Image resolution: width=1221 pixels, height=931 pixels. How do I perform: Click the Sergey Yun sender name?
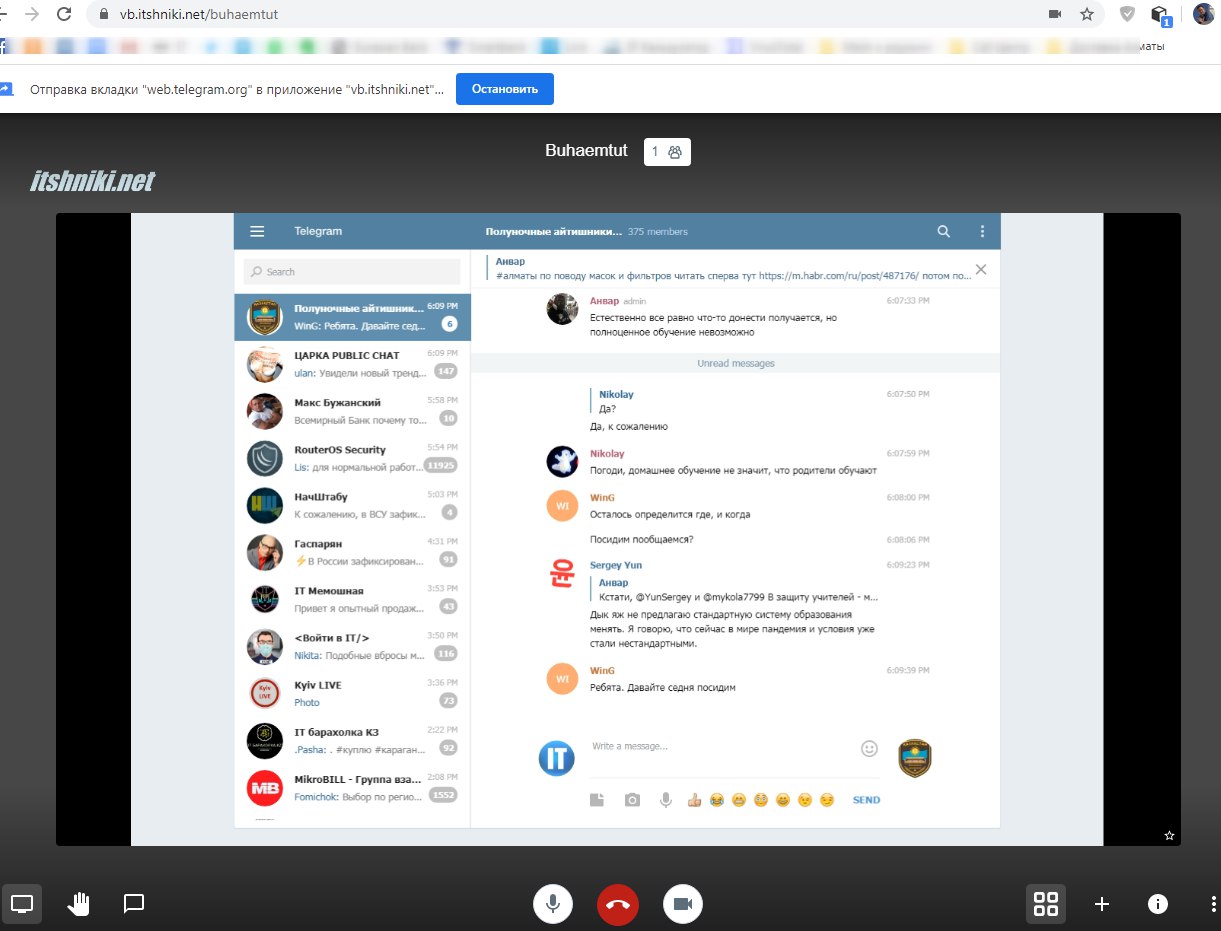click(616, 565)
